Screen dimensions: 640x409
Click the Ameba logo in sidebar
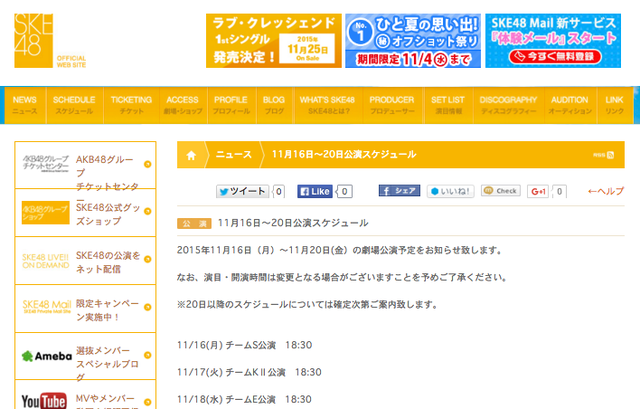tap(47, 356)
